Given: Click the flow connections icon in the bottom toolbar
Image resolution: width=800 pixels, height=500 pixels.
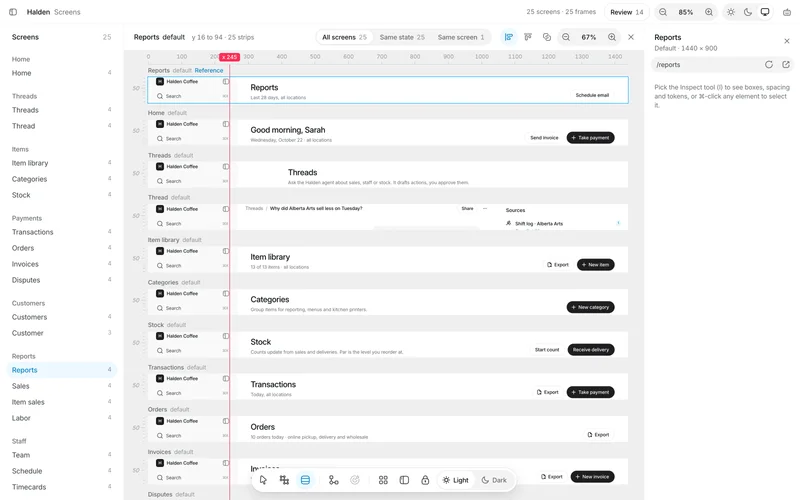Looking at the screenshot, I should (x=334, y=480).
